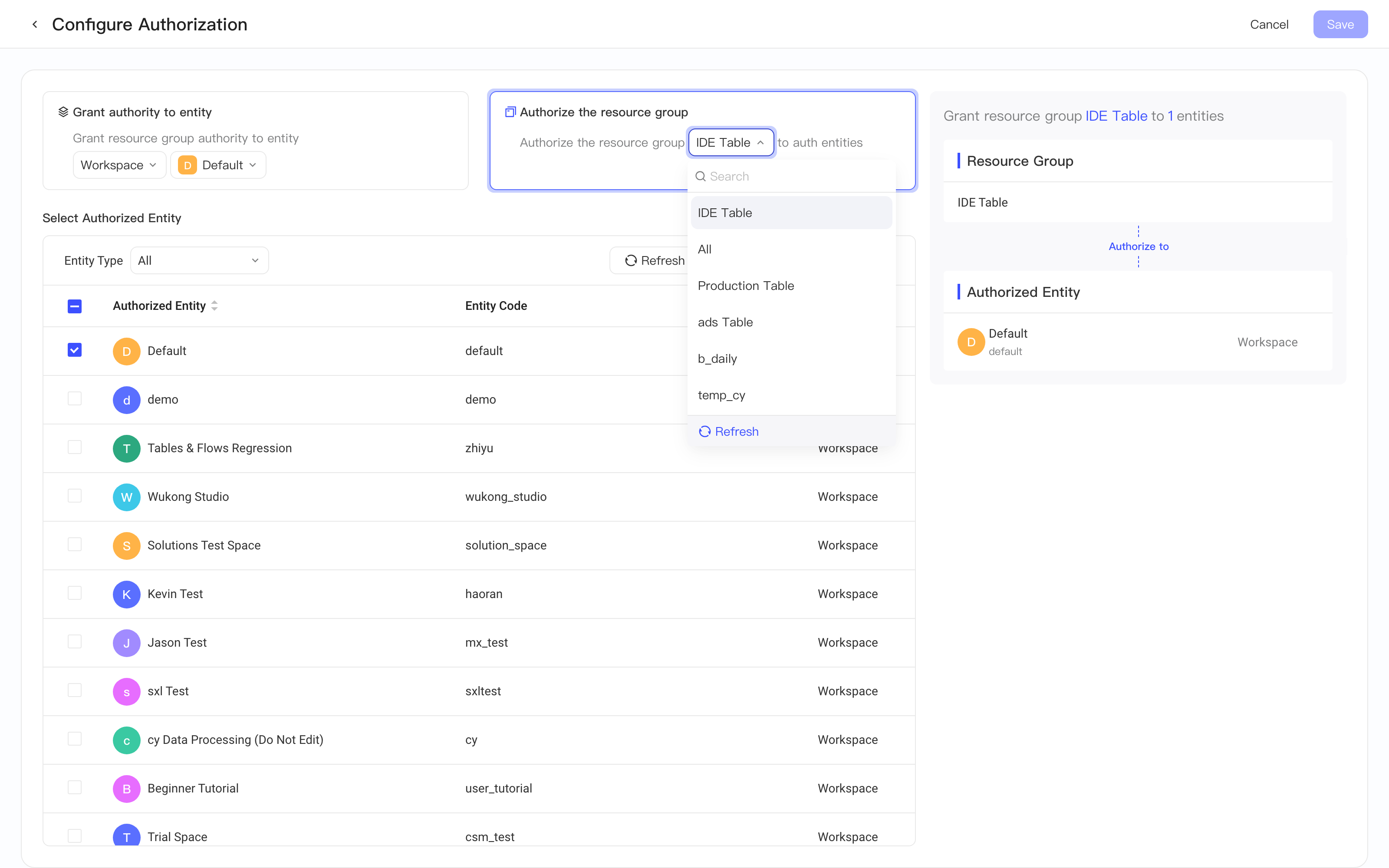
Task: Click the search magnifier icon in the dropdown
Action: [700, 176]
